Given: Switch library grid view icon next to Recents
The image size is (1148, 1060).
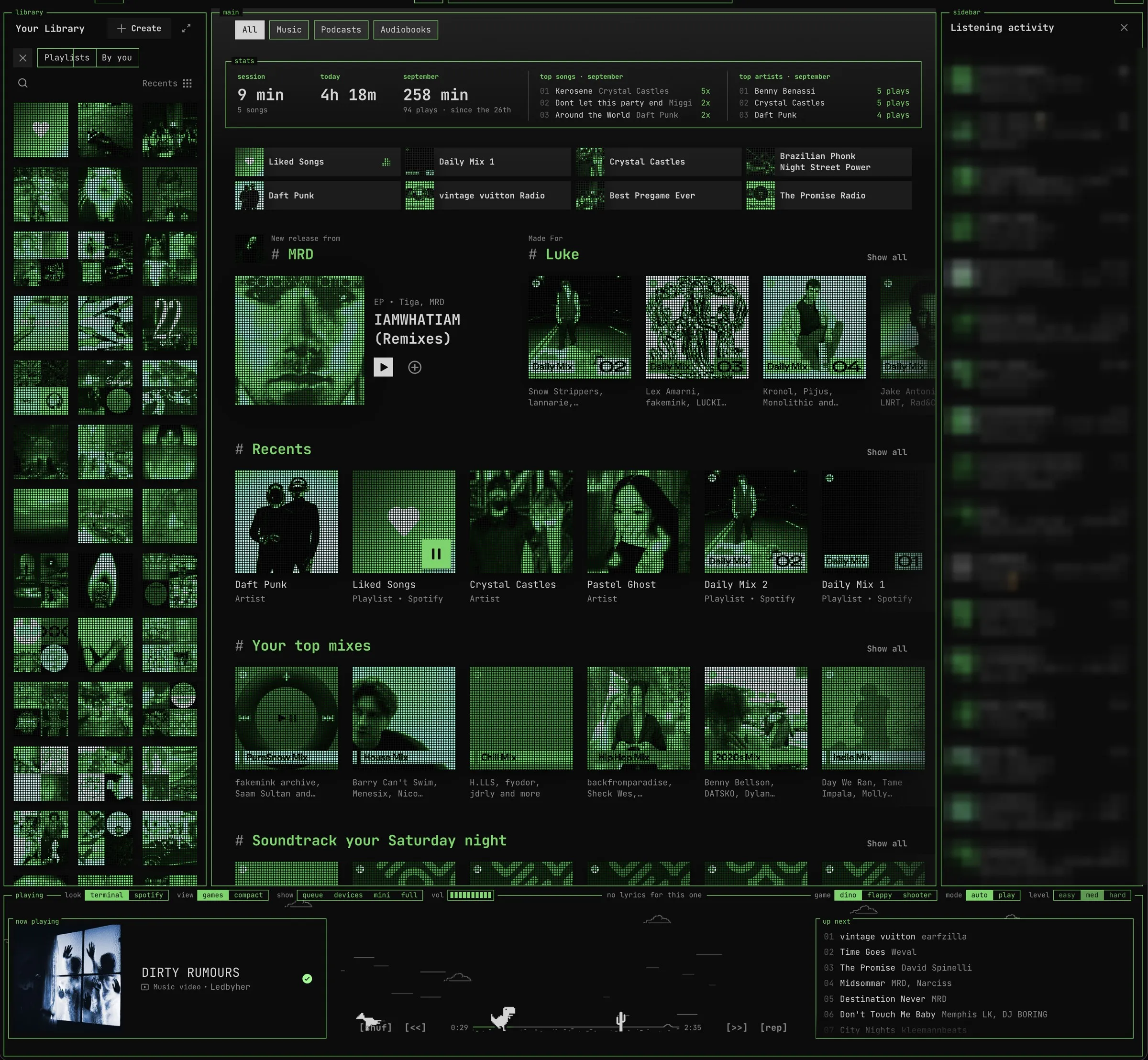Looking at the screenshot, I should [x=187, y=83].
